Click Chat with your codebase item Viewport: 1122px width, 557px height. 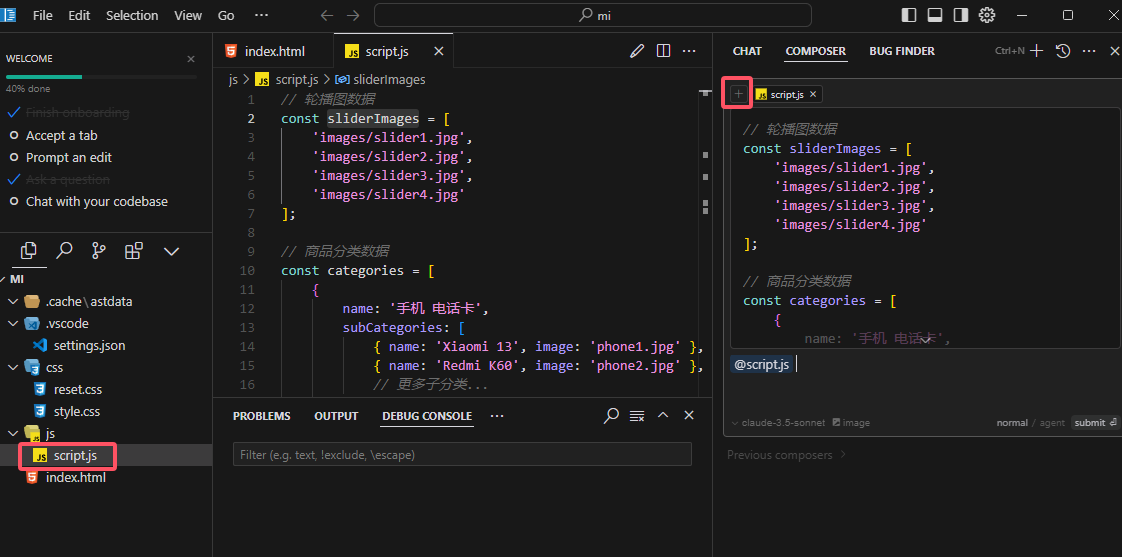click(x=96, y=201)
